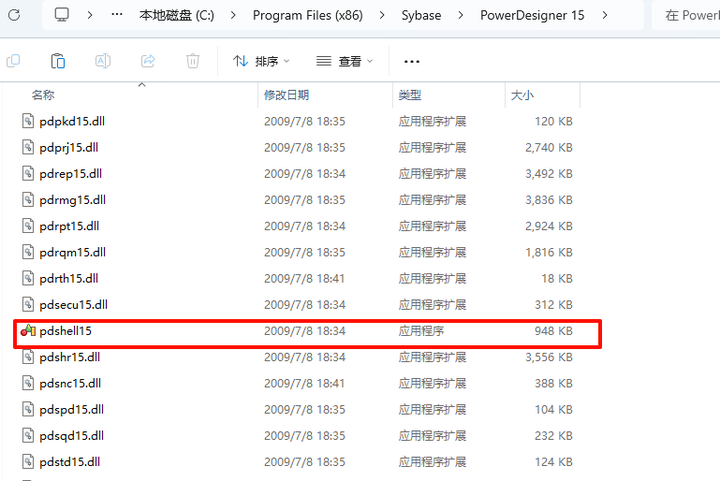Navigate to Program Files (x86) breadcrumb

[308, 15]
